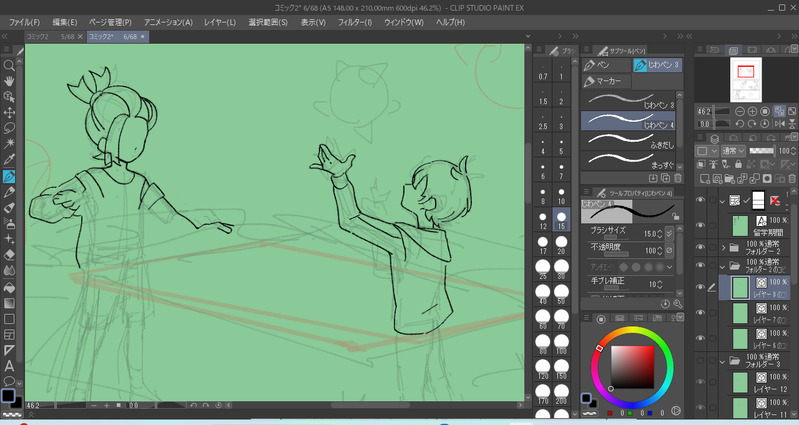Screen dimensions: 799x425
Task: Click Navigator rotate left icon
Action: pos(739,123)
